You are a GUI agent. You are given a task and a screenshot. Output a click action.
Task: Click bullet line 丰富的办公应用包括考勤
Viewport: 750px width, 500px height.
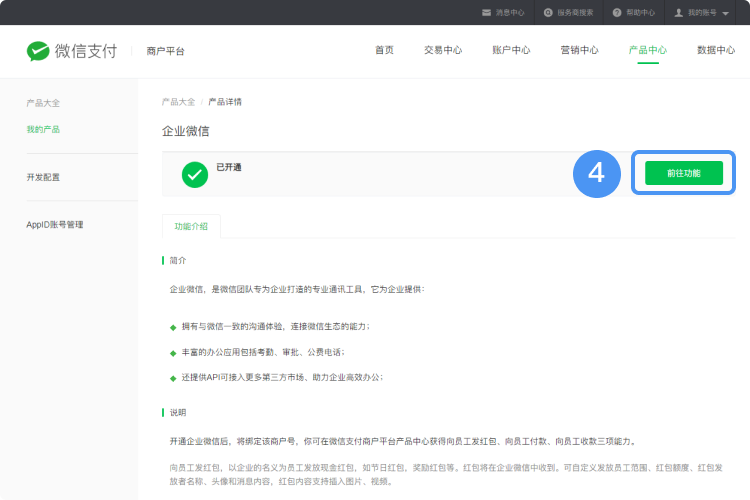[263, 352]
